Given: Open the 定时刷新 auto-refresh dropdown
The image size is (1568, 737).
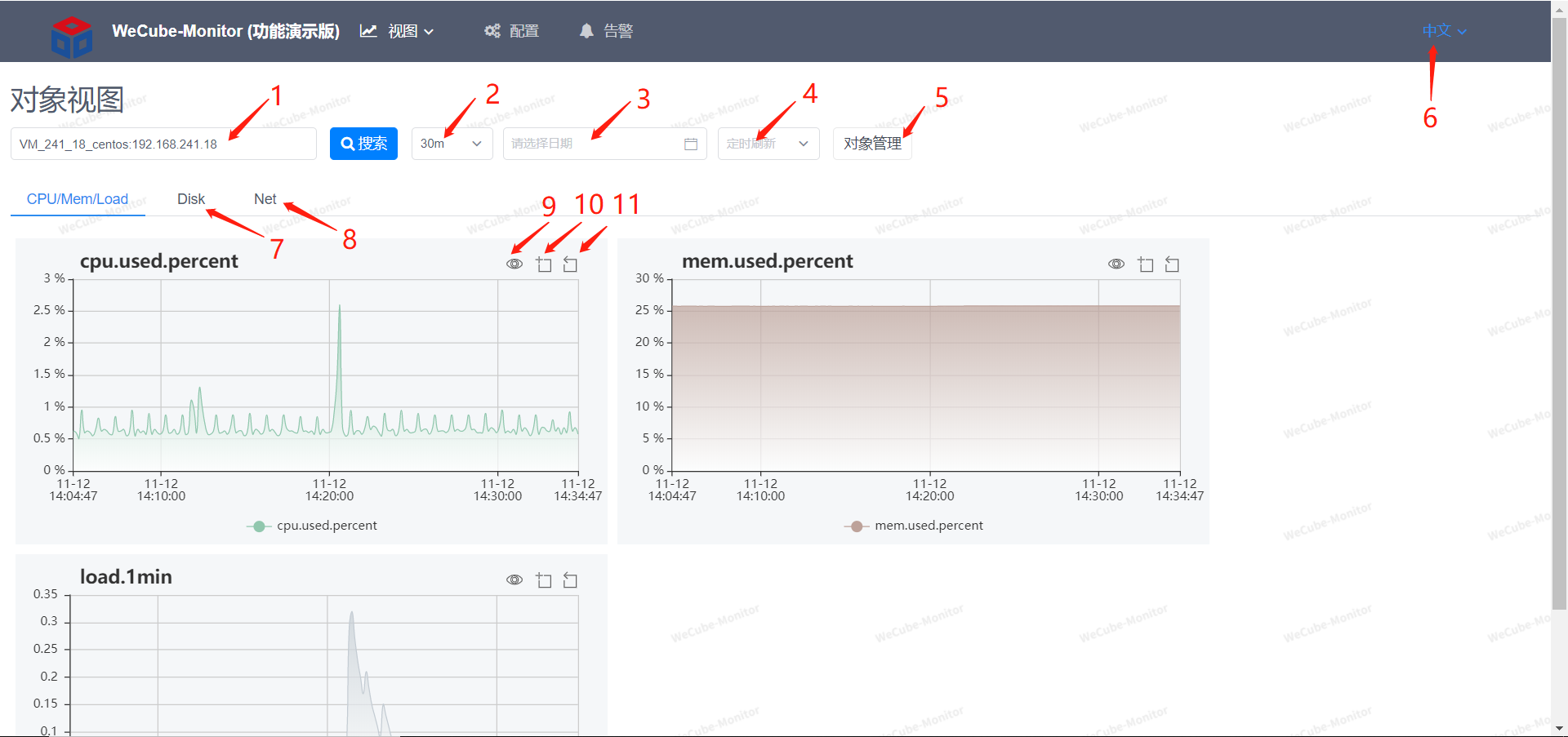Looking at the screenshot, I should (768, 144).
